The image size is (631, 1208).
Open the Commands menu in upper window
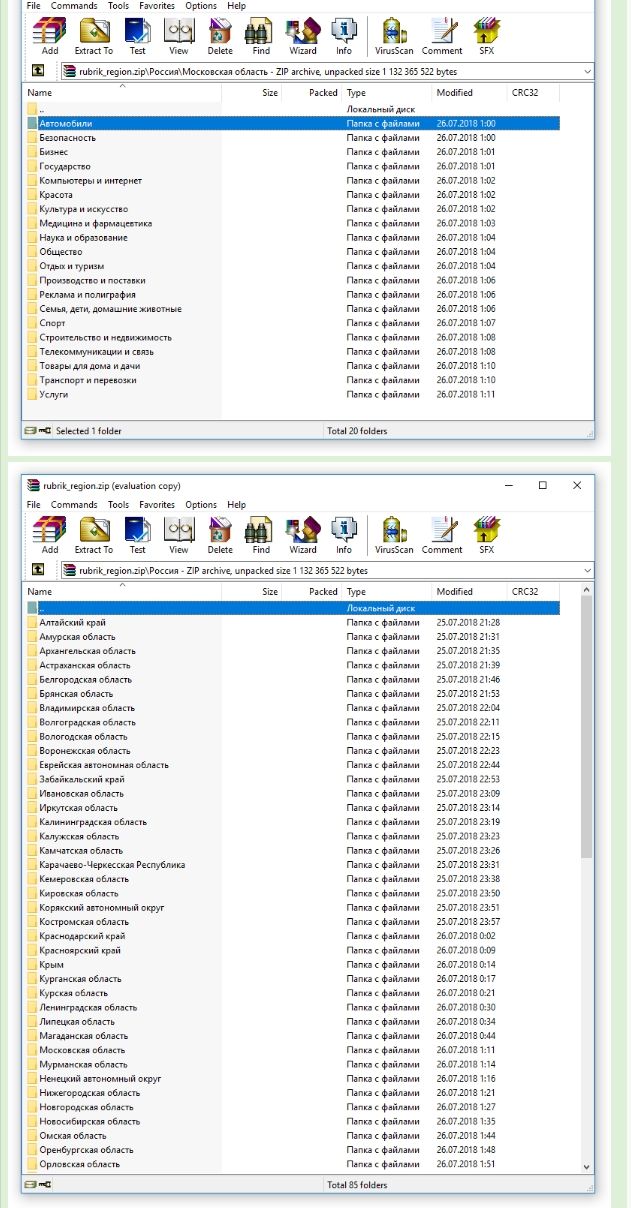click(74, 6)
